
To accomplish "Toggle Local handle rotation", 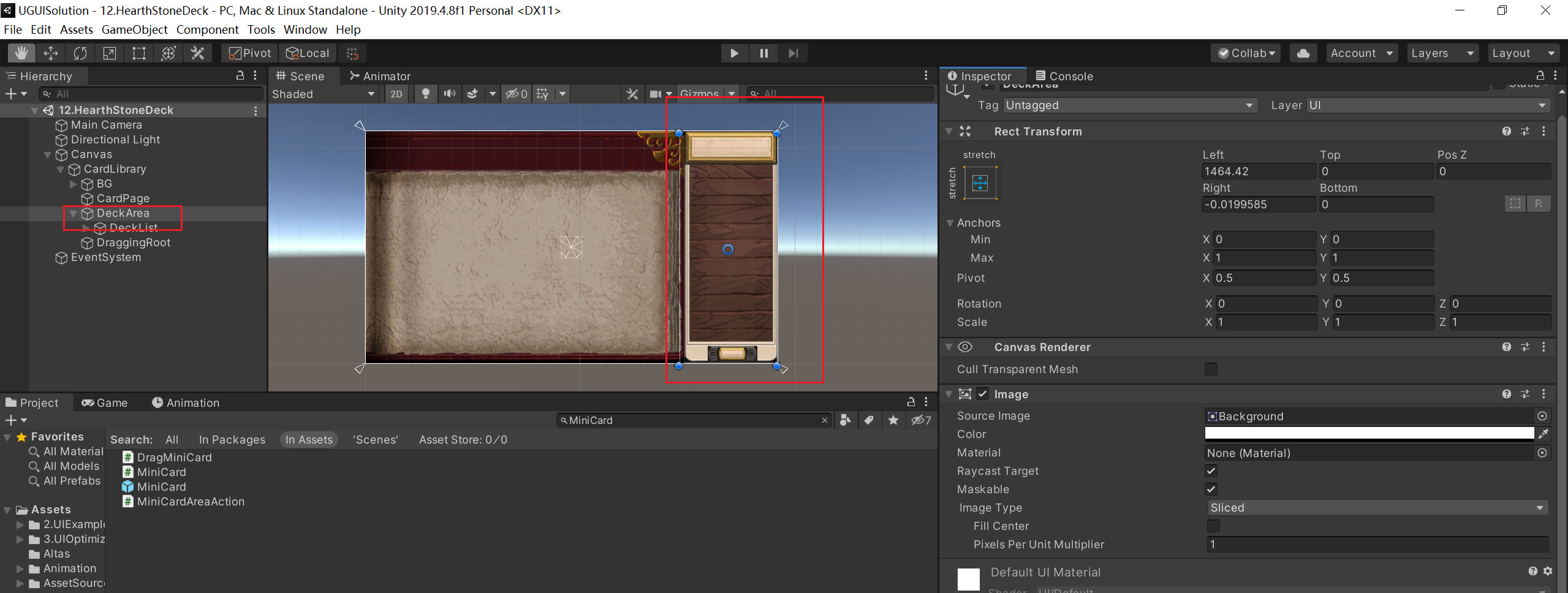I will [x=308, y=53].
